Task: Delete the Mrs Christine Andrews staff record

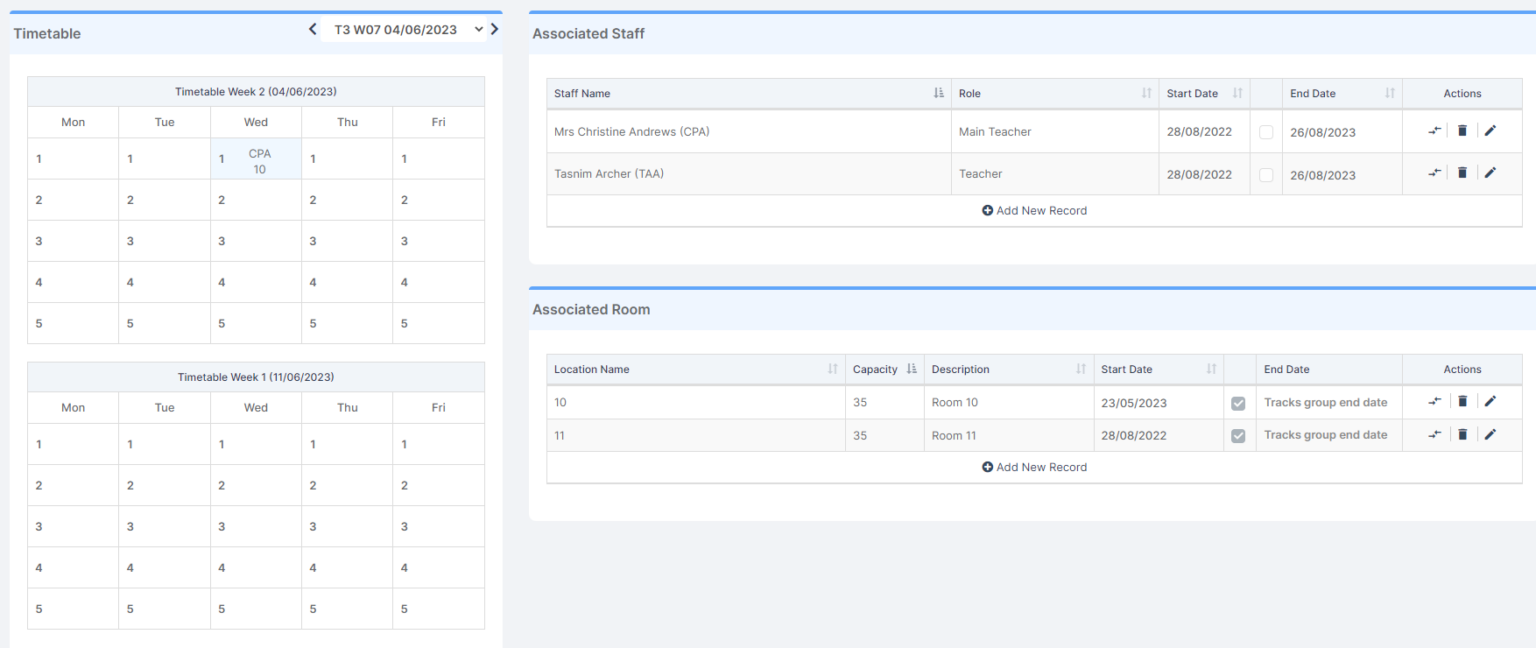Action: pyautogui.click(x=1462, y=130)
